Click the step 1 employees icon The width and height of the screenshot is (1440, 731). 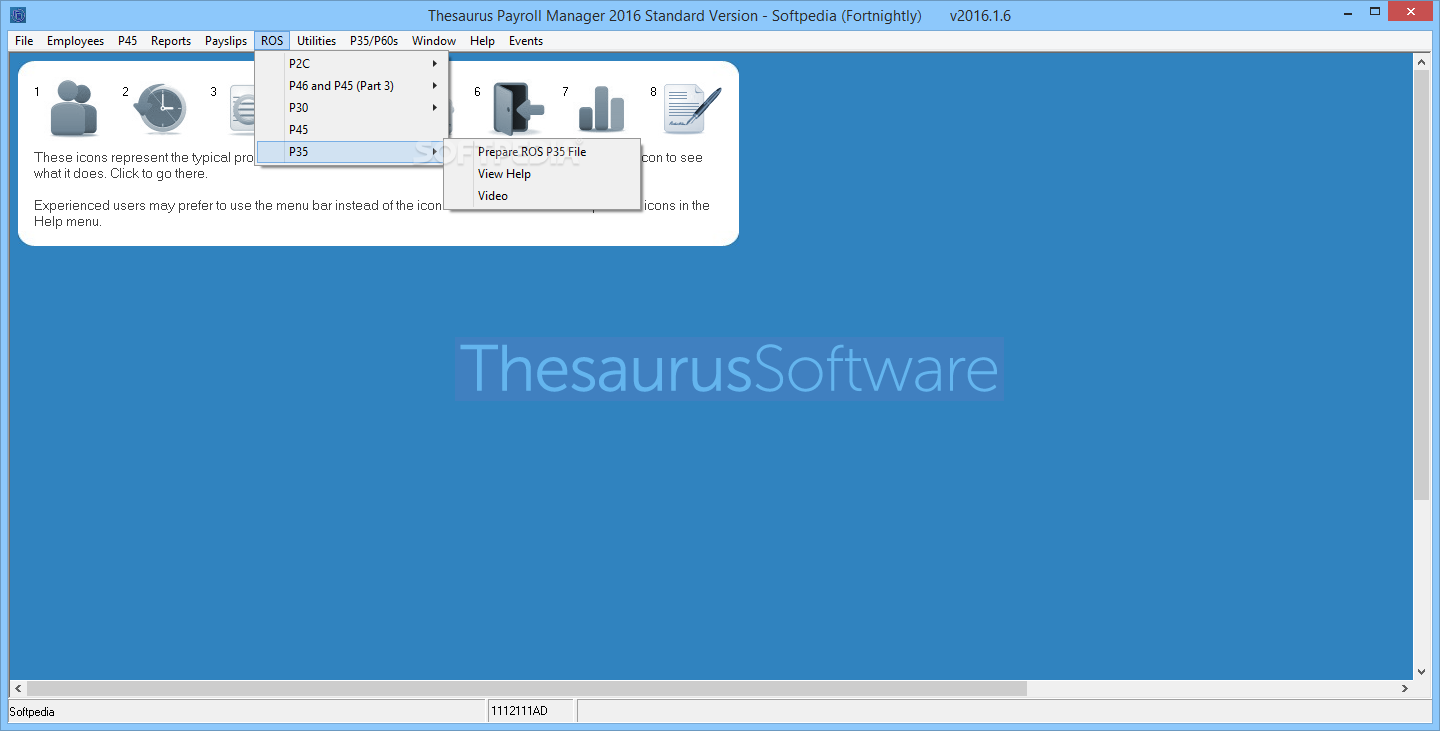point(73,108)
